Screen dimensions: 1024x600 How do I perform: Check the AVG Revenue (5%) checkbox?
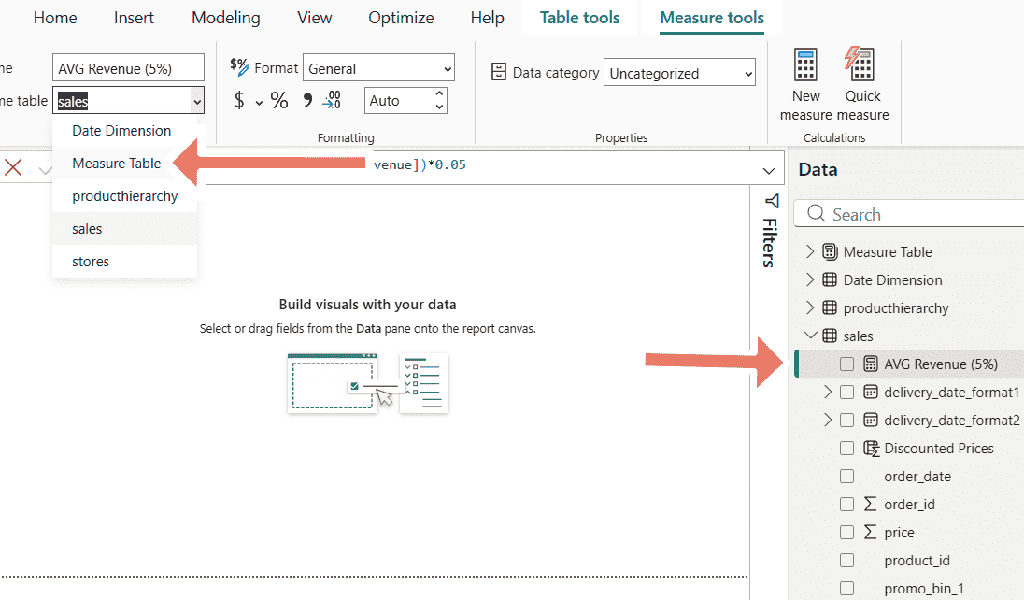tap(847, 364)
